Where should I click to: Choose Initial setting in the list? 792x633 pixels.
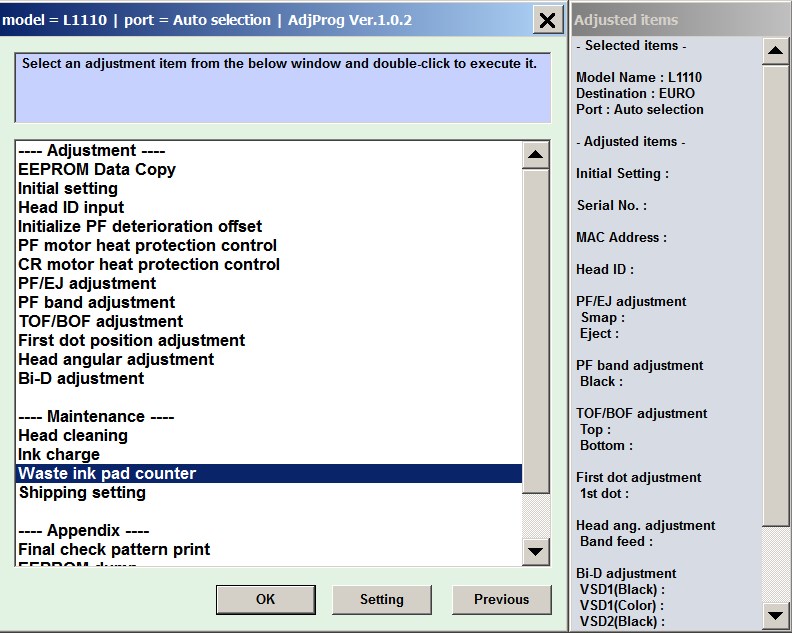[x=68, y=188]
